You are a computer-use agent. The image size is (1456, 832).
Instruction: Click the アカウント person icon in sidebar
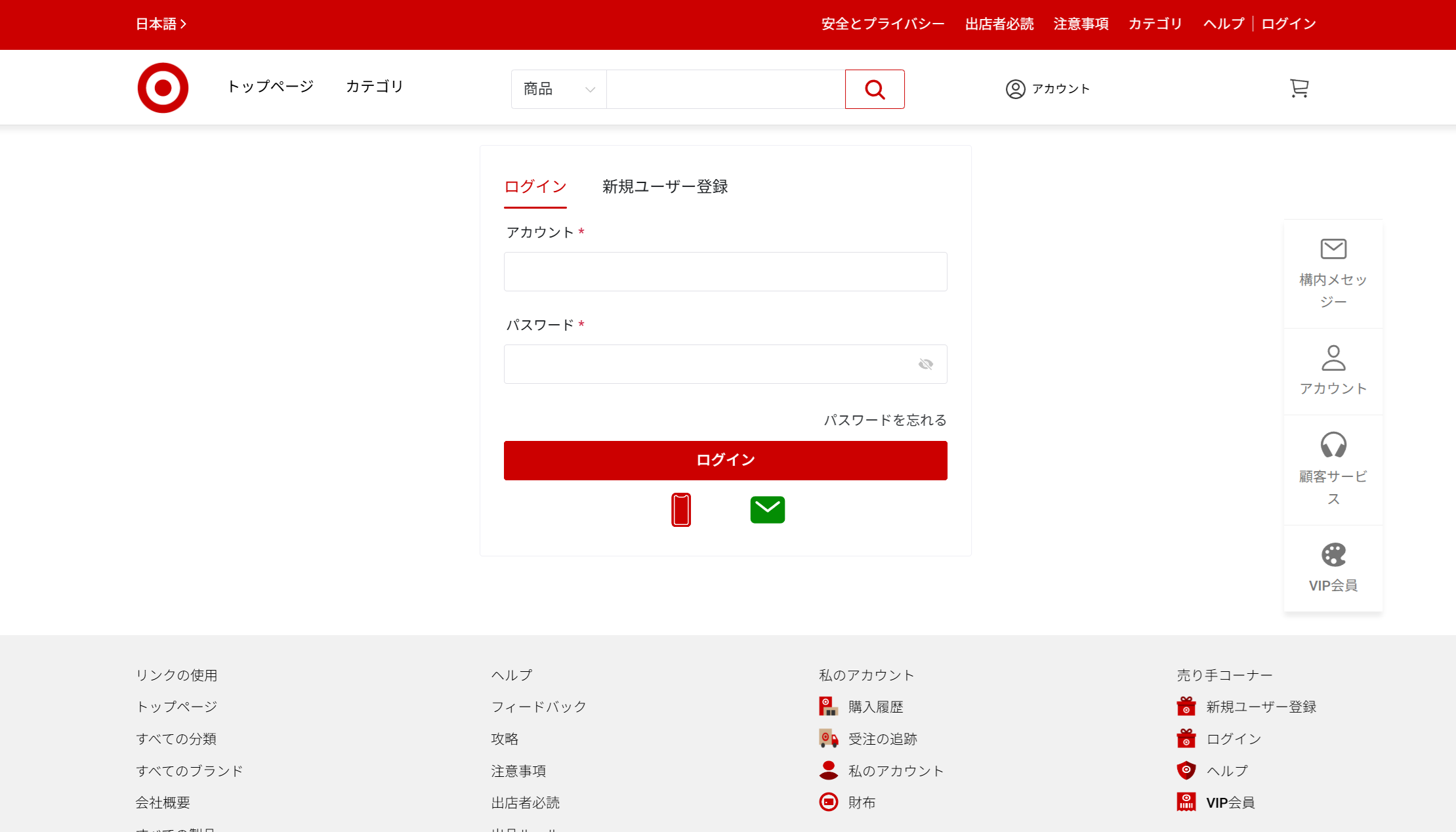[x=1333, y=359]
